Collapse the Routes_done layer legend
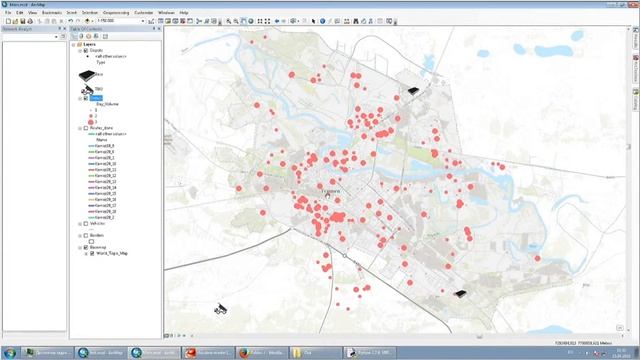Screen dimensions: 640x360 point(80,128)
